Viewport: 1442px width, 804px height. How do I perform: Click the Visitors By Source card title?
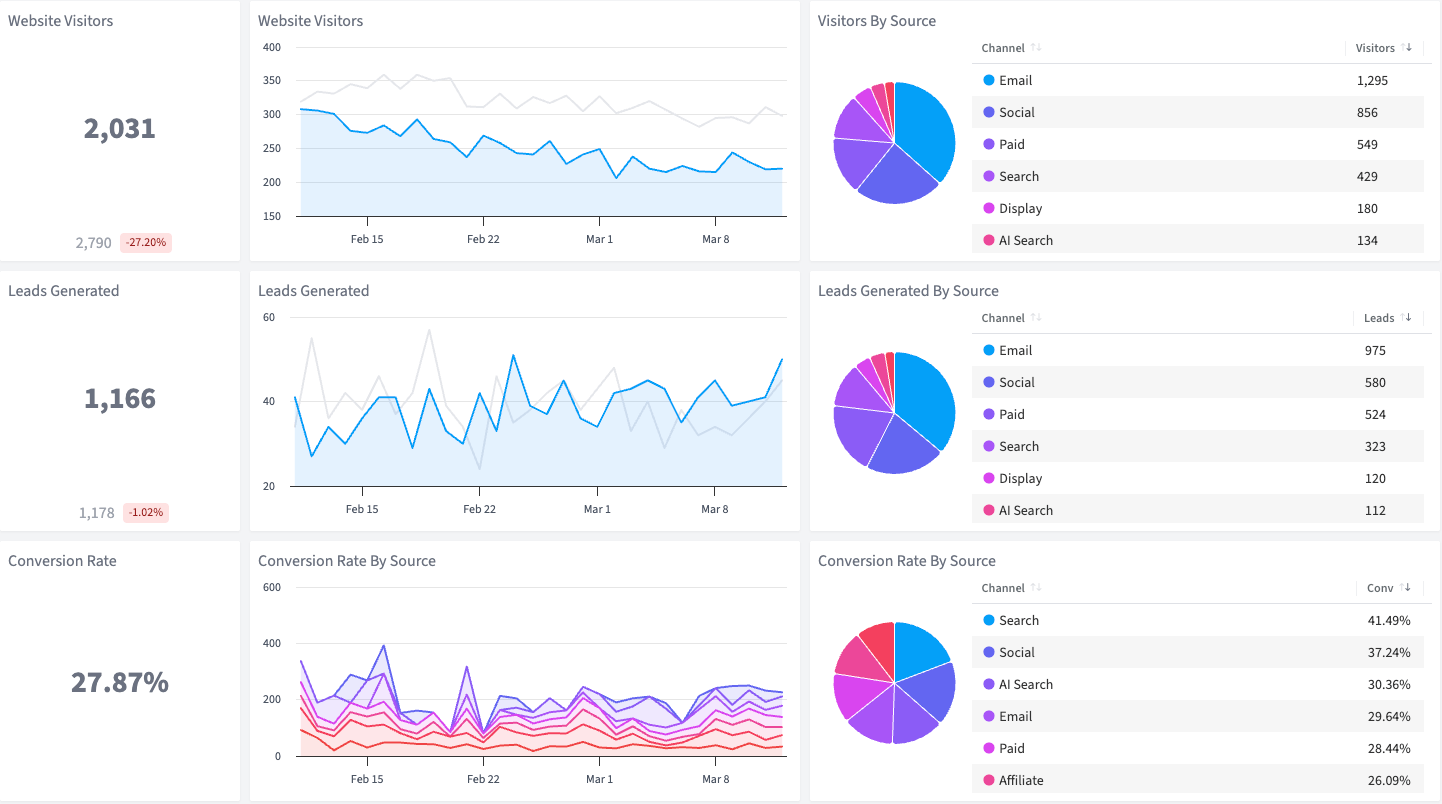pyautogui.click(x=877, y=21)
